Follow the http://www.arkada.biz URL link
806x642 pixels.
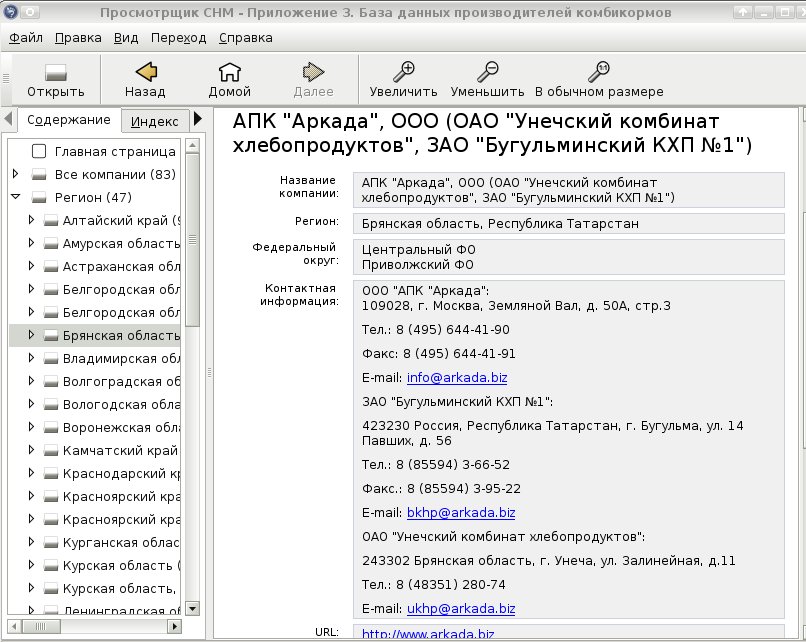[428, 634]
